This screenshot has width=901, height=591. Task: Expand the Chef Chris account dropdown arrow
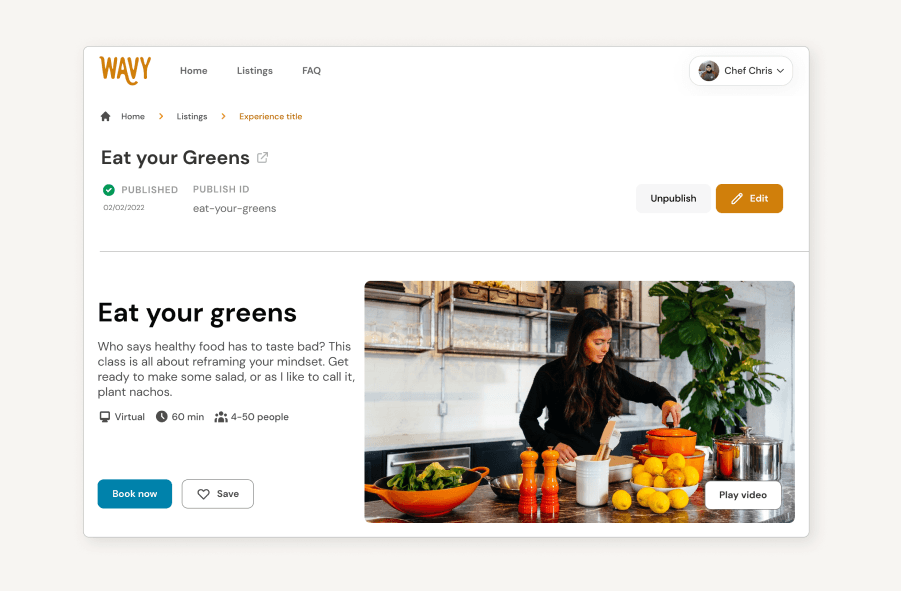(780, 71)
